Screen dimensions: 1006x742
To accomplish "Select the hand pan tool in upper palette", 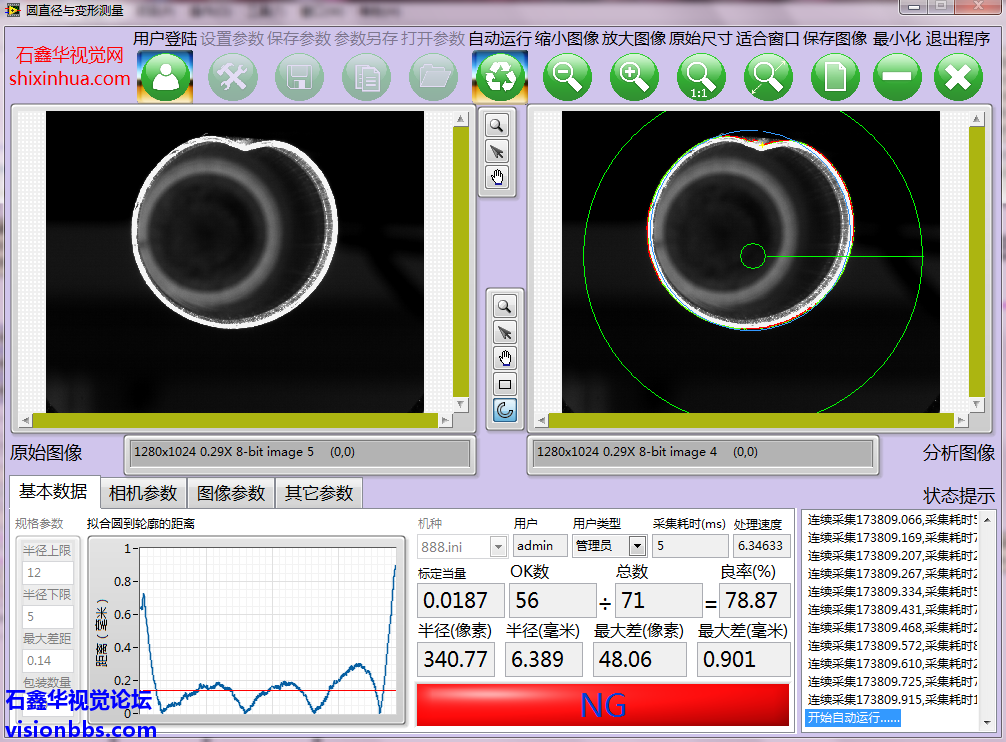I will [497, 178].
